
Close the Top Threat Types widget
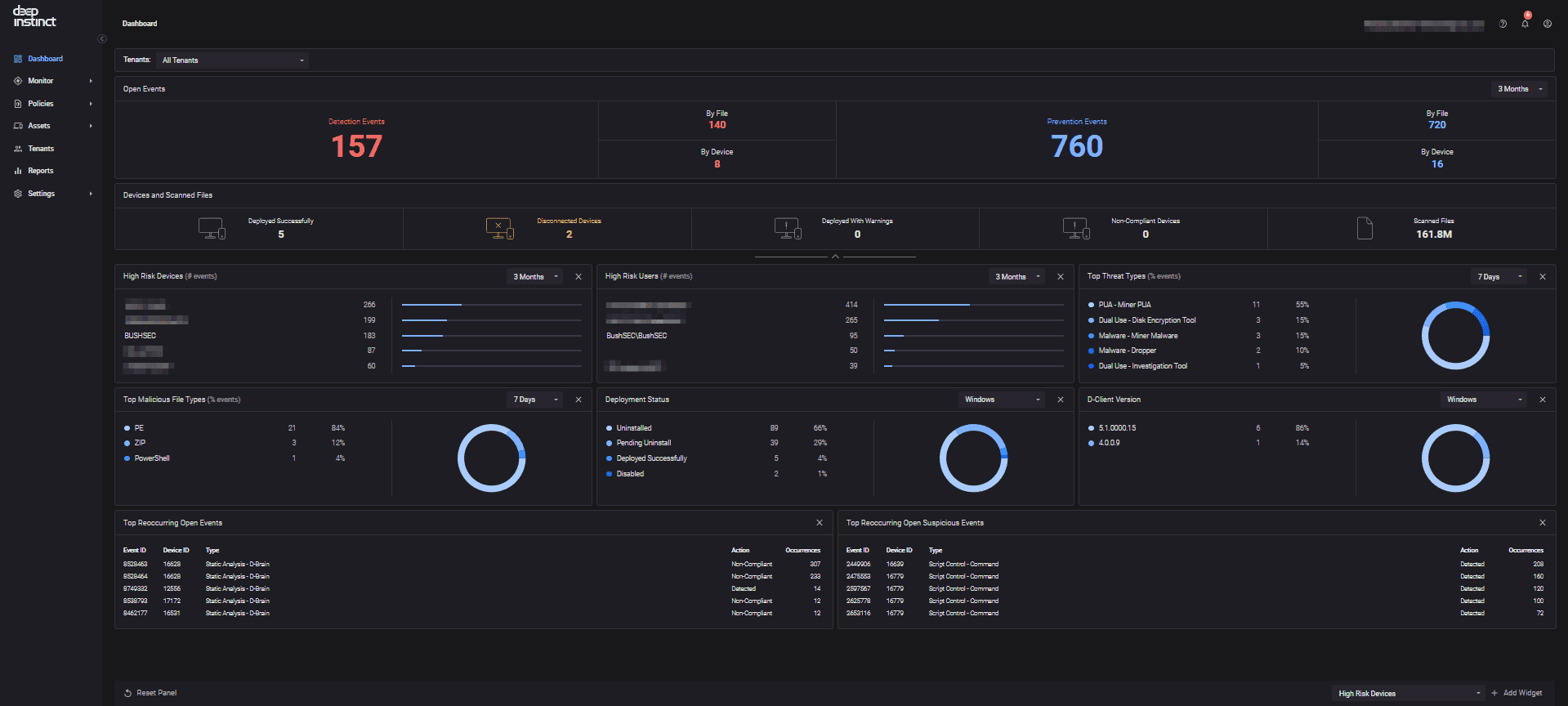point(1543,277)
